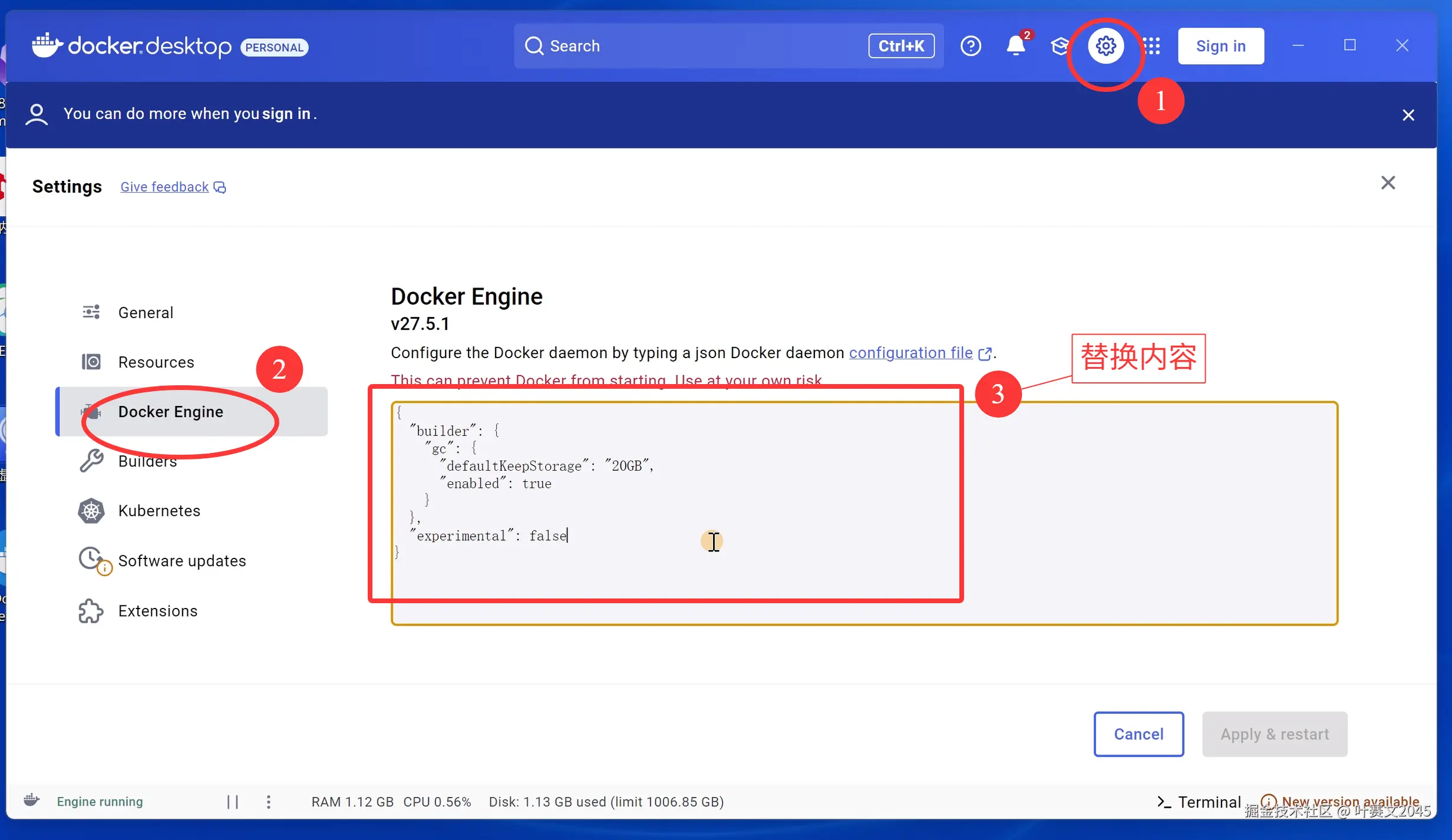This screenshot has width=1452, height=840.
Task: Click the whale icon in status bar
Action: (32, 801)
